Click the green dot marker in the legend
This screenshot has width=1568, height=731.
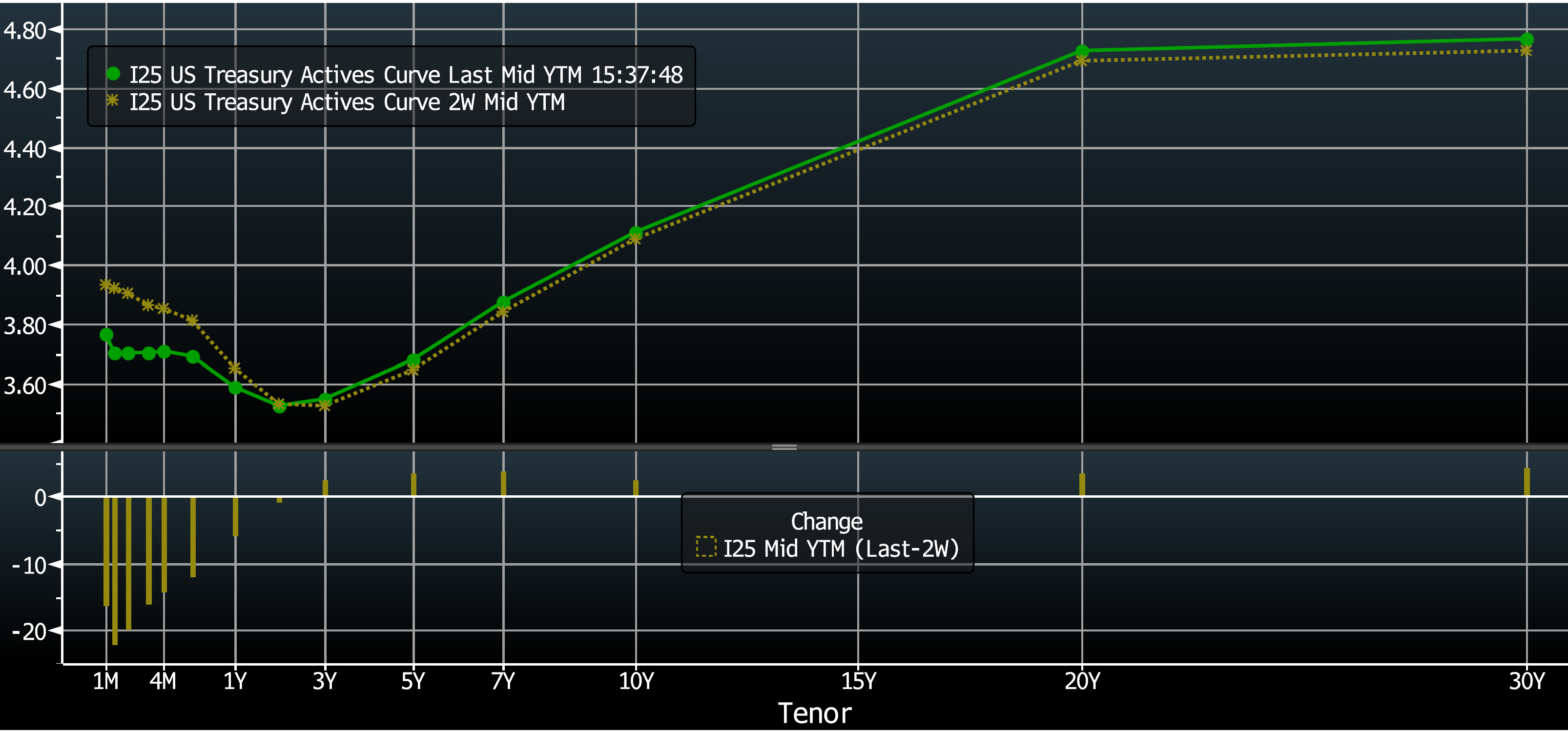113,74
